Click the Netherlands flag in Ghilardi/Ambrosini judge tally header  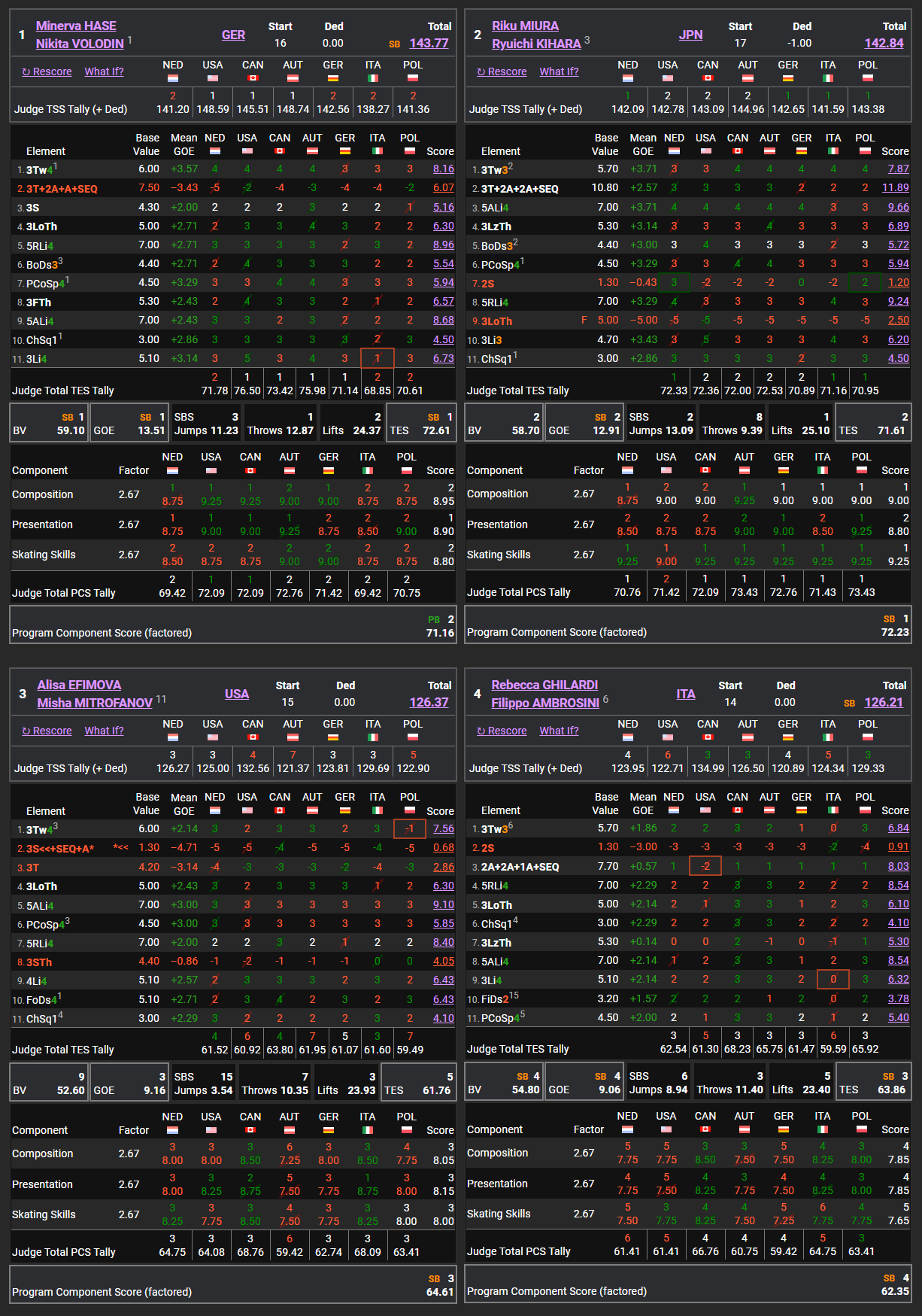click(628, 737)
